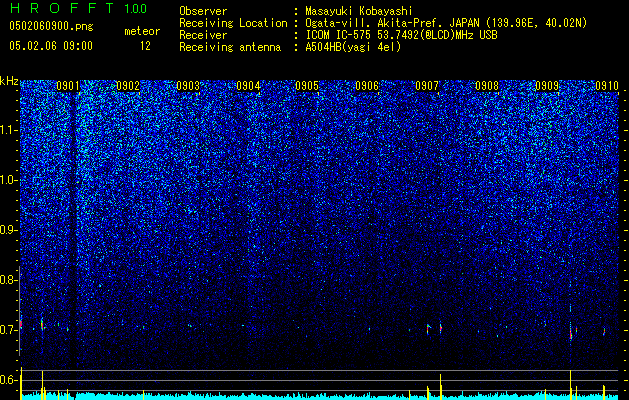Click the 0905 time marker
This screenshot has height=400, width=629.
(307, 86)
